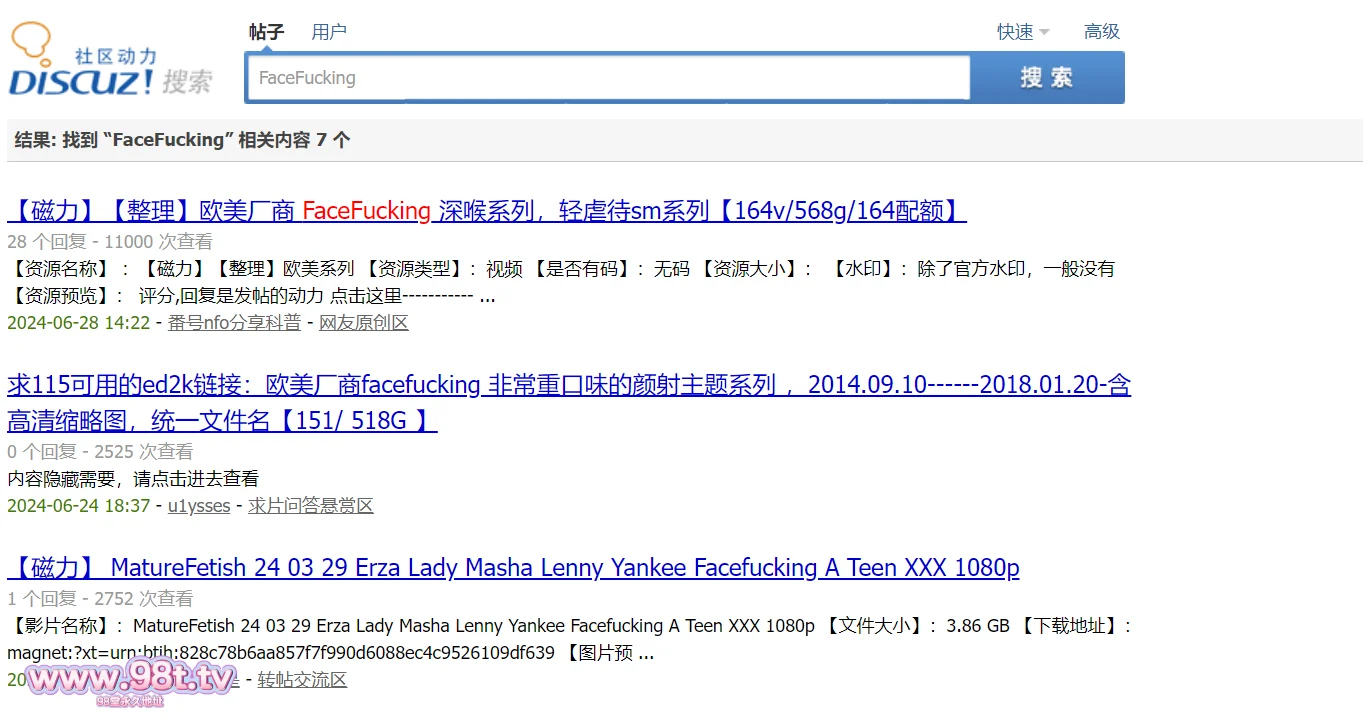1363x716 pixels.
Task: Click the 28 个回复 reply count text
Action: pyautogui.click(x=47, y=241)
